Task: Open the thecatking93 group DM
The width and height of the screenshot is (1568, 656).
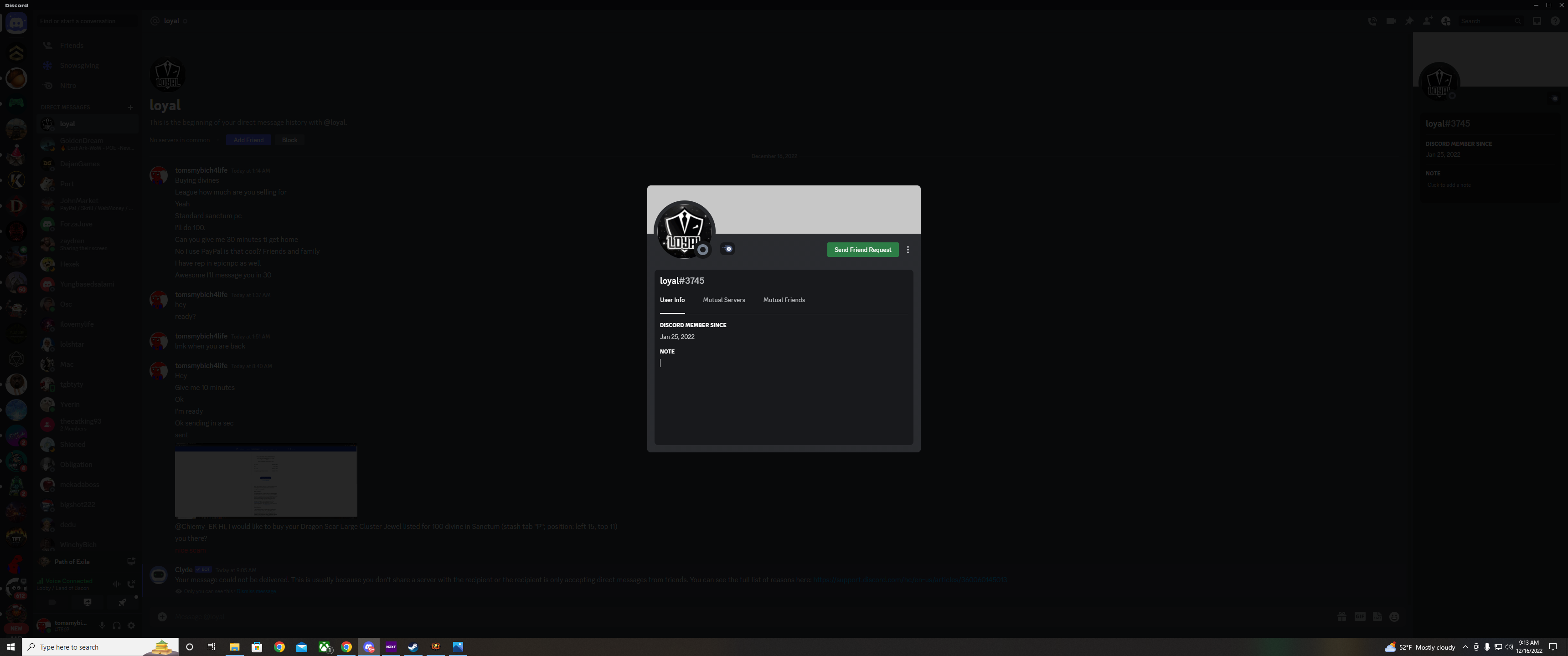Action: (87, 424)
